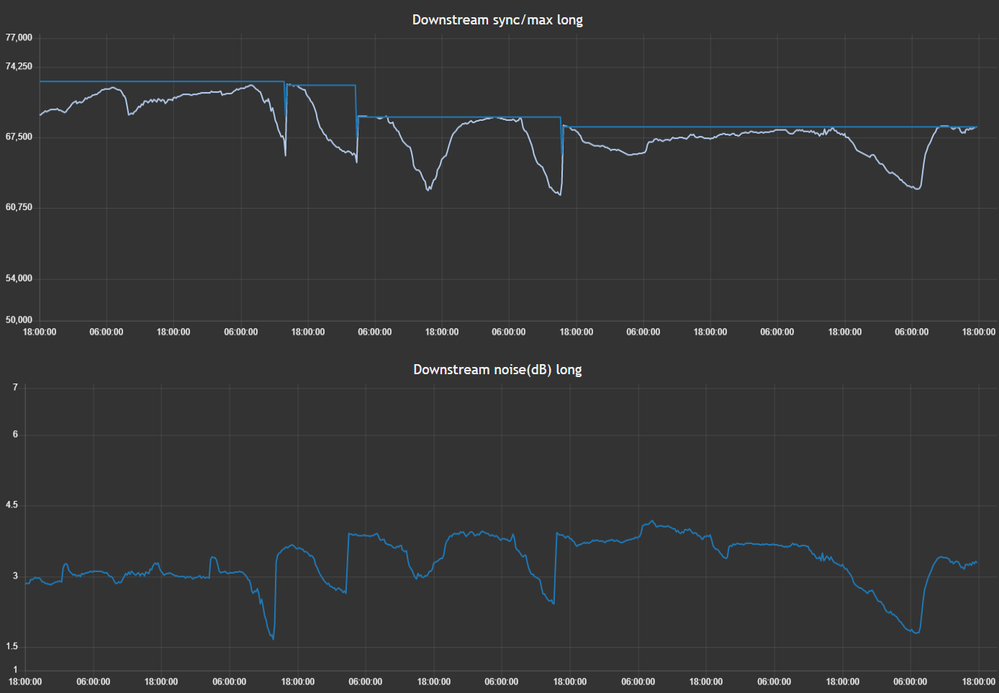Click the 50,000 y-axis label

(x=19, y=320)
